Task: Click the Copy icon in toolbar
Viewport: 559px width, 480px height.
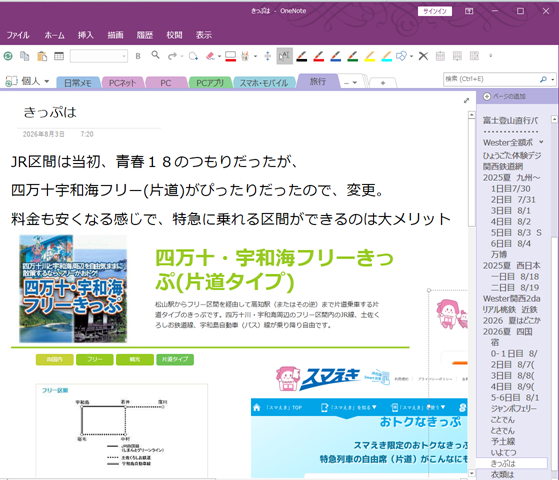Action: 25,56
